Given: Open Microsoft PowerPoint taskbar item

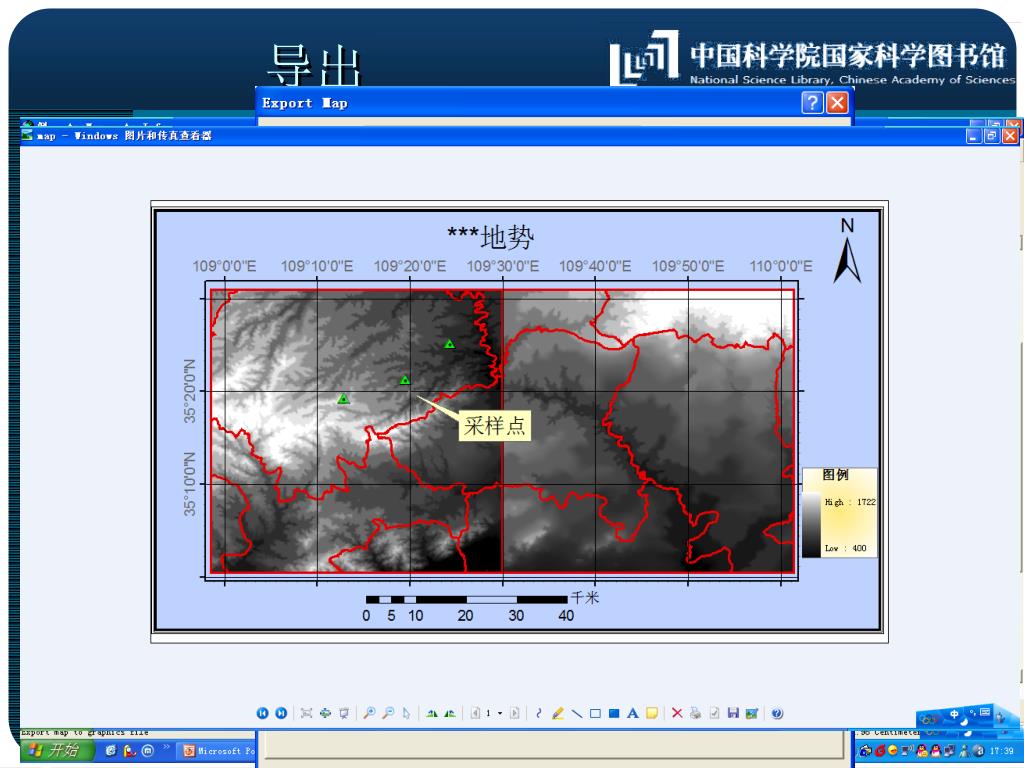Looking at the screenshot, I should click(x=218, y=751).
